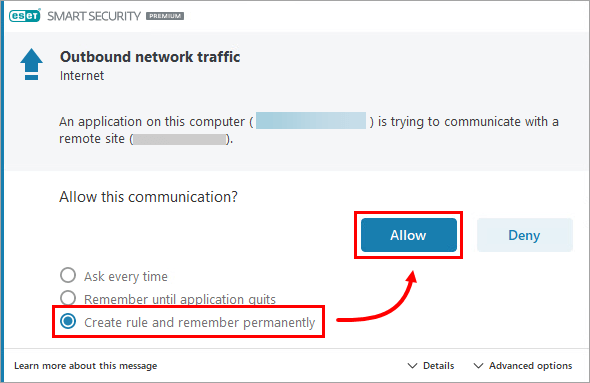590x383 pixels.
Task: Click the SMART SECURITY product title
Action: coord(94,16)
